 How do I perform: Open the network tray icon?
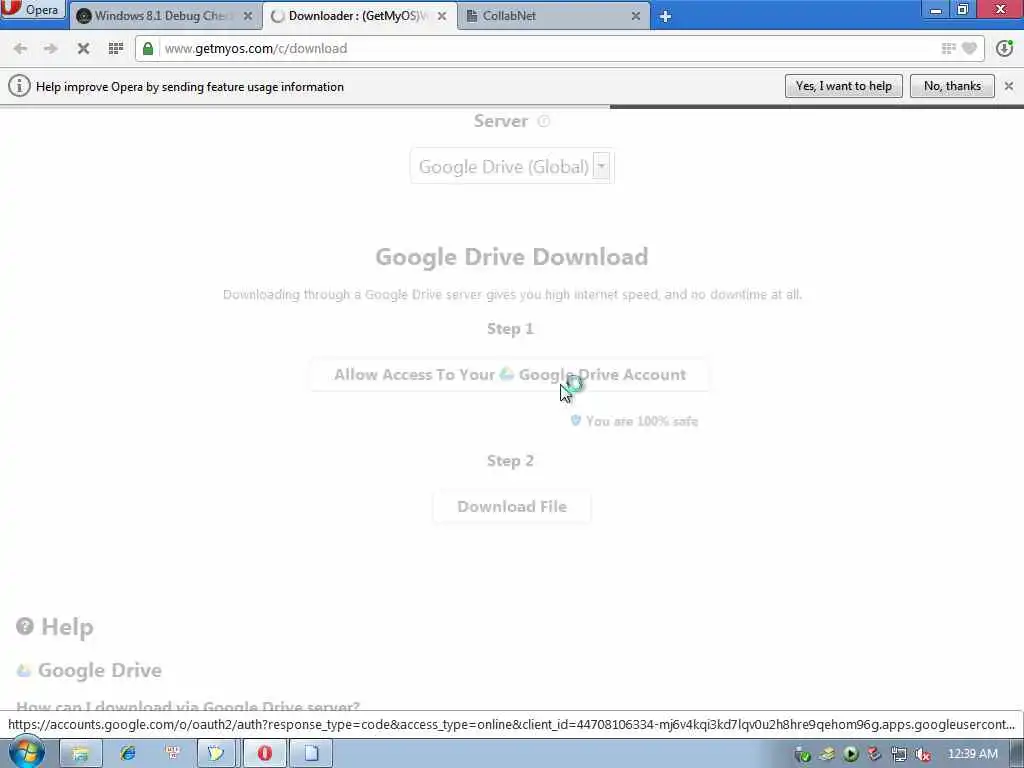(899, 754)
